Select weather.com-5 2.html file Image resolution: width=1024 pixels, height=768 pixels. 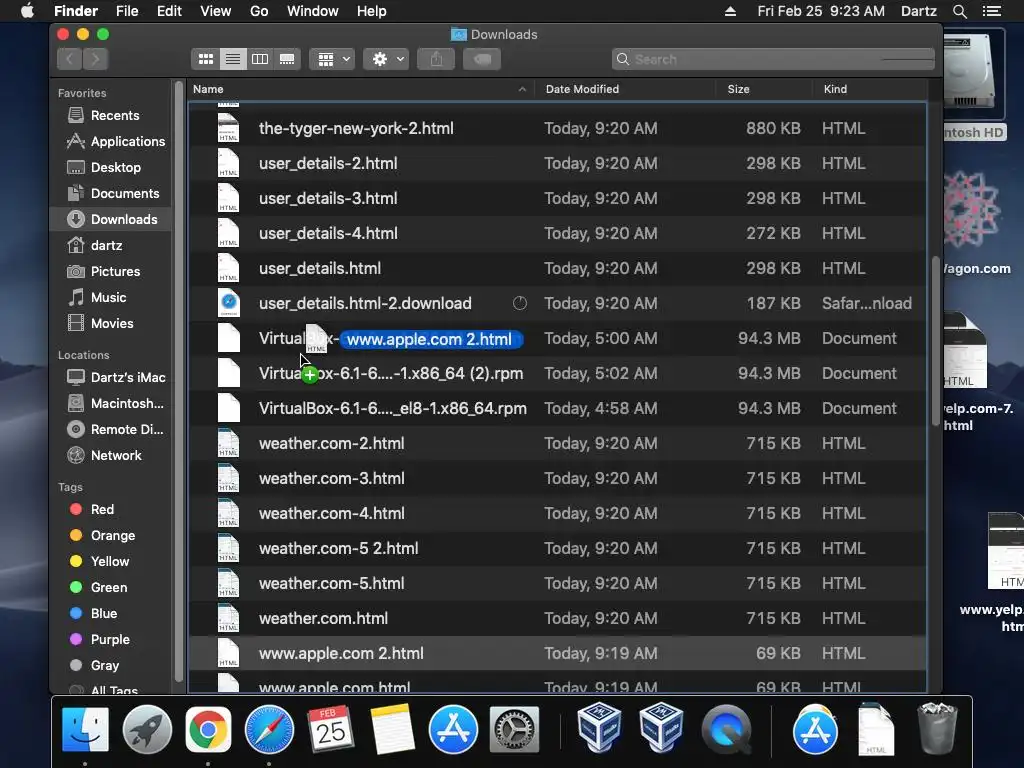point(557,548)
